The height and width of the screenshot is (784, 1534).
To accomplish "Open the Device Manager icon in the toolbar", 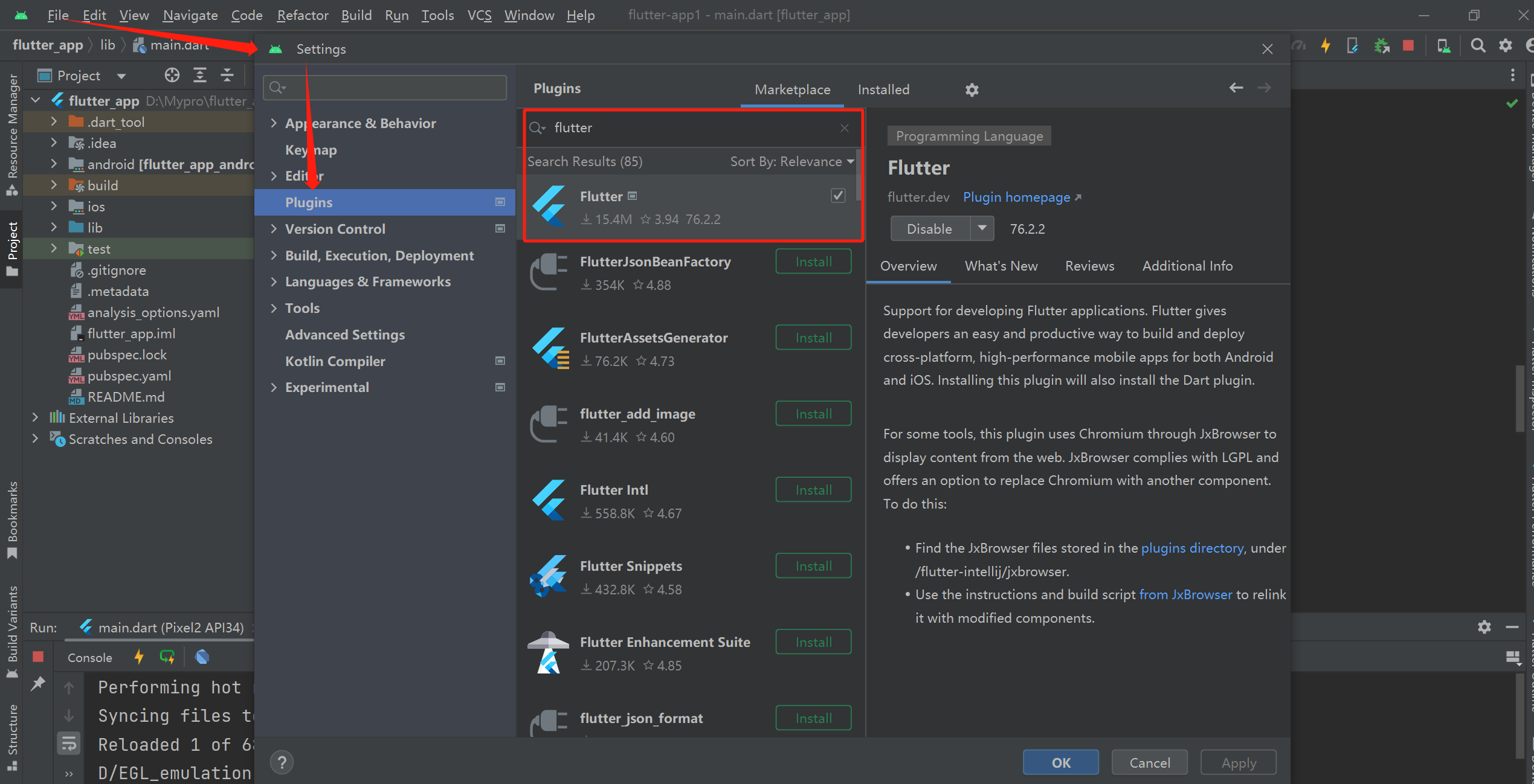I will pyautogui.click(x=1443, y=45).
